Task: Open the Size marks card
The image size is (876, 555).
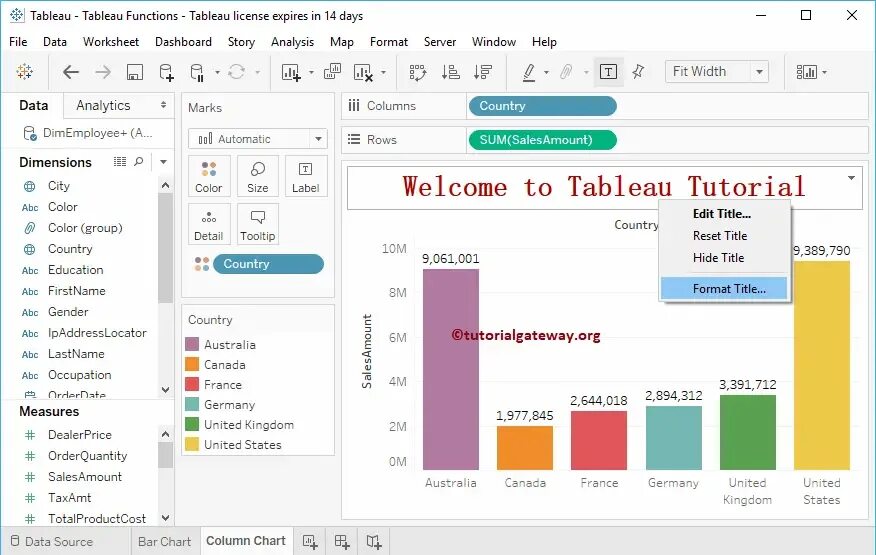Action: (258, 176)
